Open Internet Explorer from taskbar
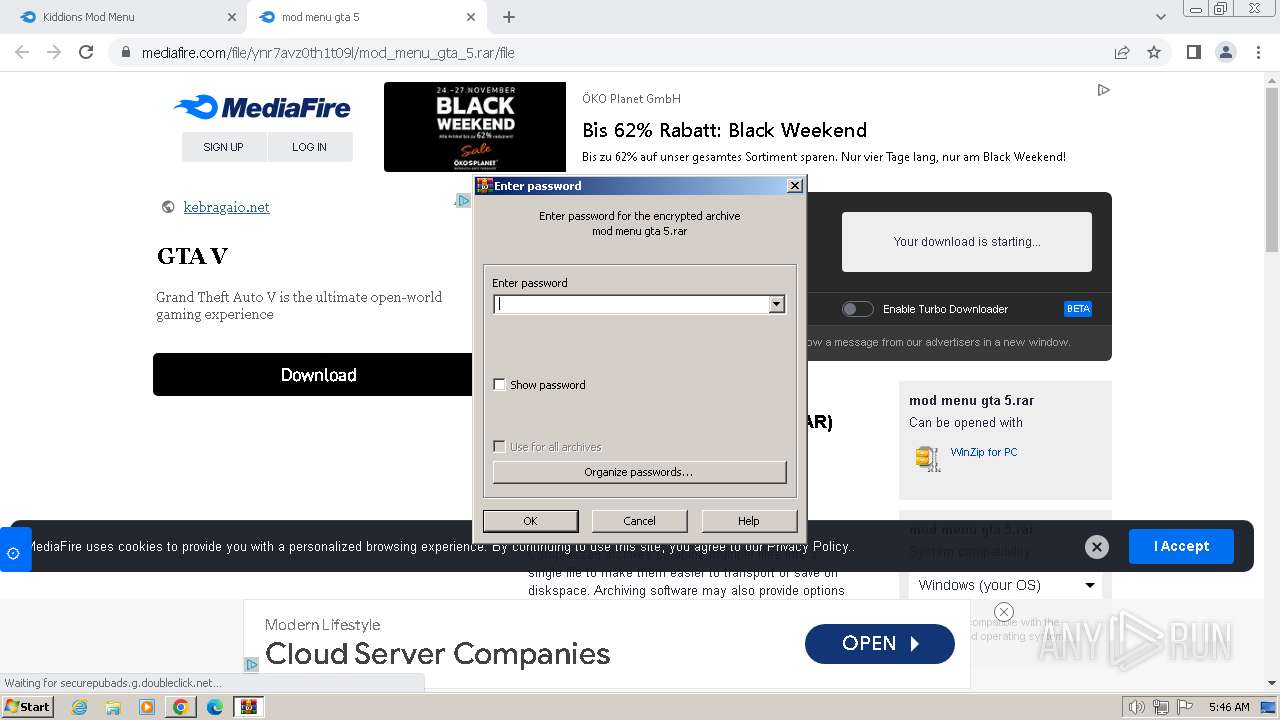The image size is (1280, 720). click(x=79, y=707)
